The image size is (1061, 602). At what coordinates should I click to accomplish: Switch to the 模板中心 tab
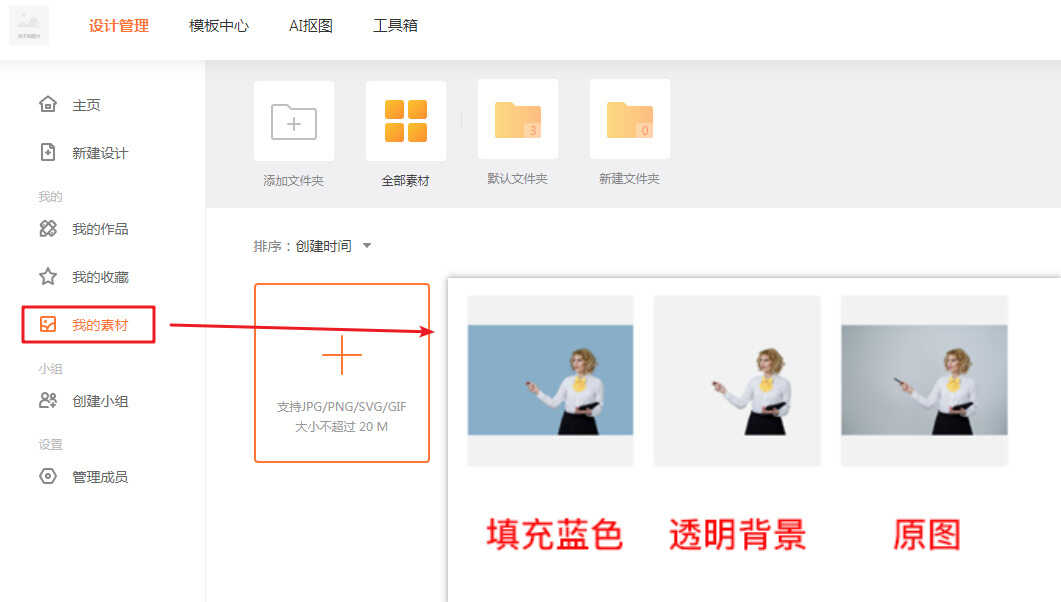coord(219,26)
